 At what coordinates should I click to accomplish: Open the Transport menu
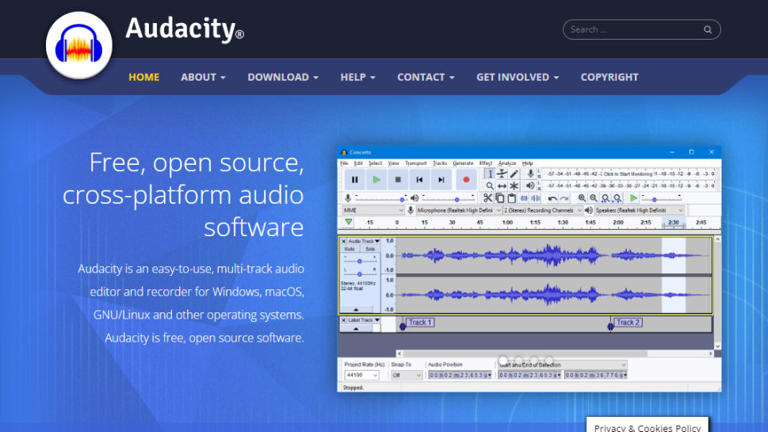tap(416, 163)
